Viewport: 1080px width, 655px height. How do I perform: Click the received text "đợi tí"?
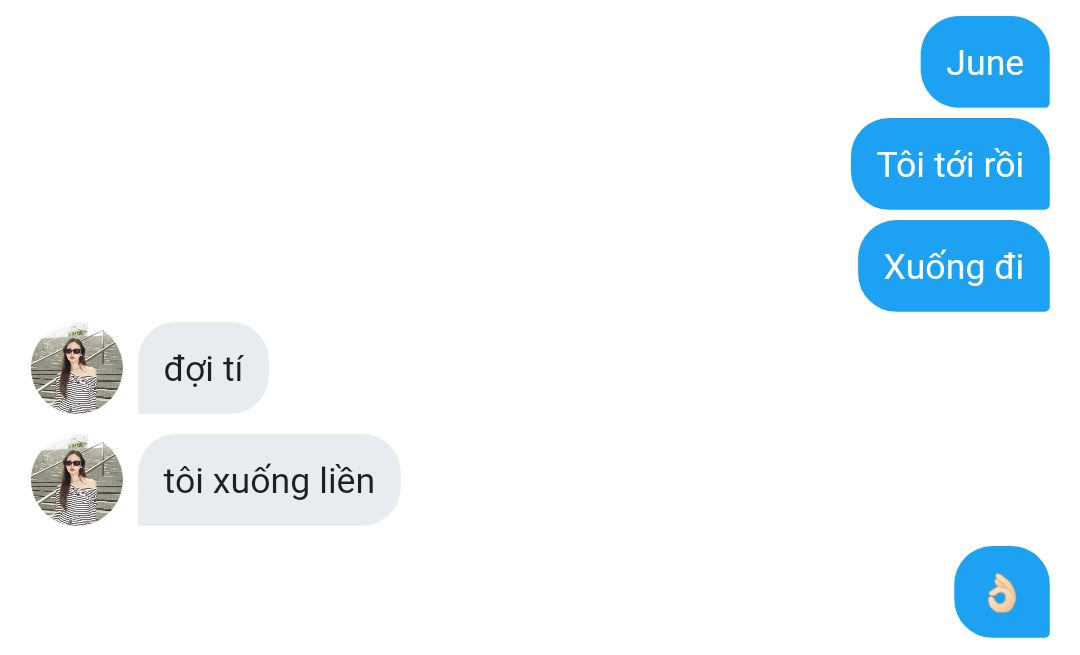[203, 369]
